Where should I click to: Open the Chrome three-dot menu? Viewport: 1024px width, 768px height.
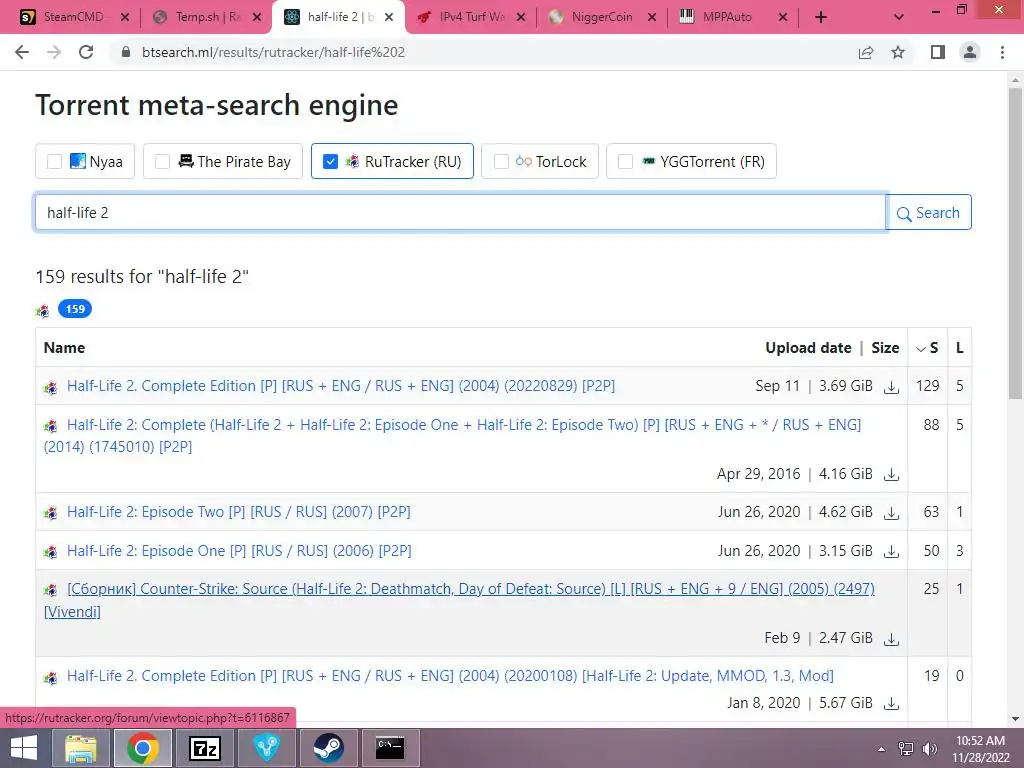1002,52
